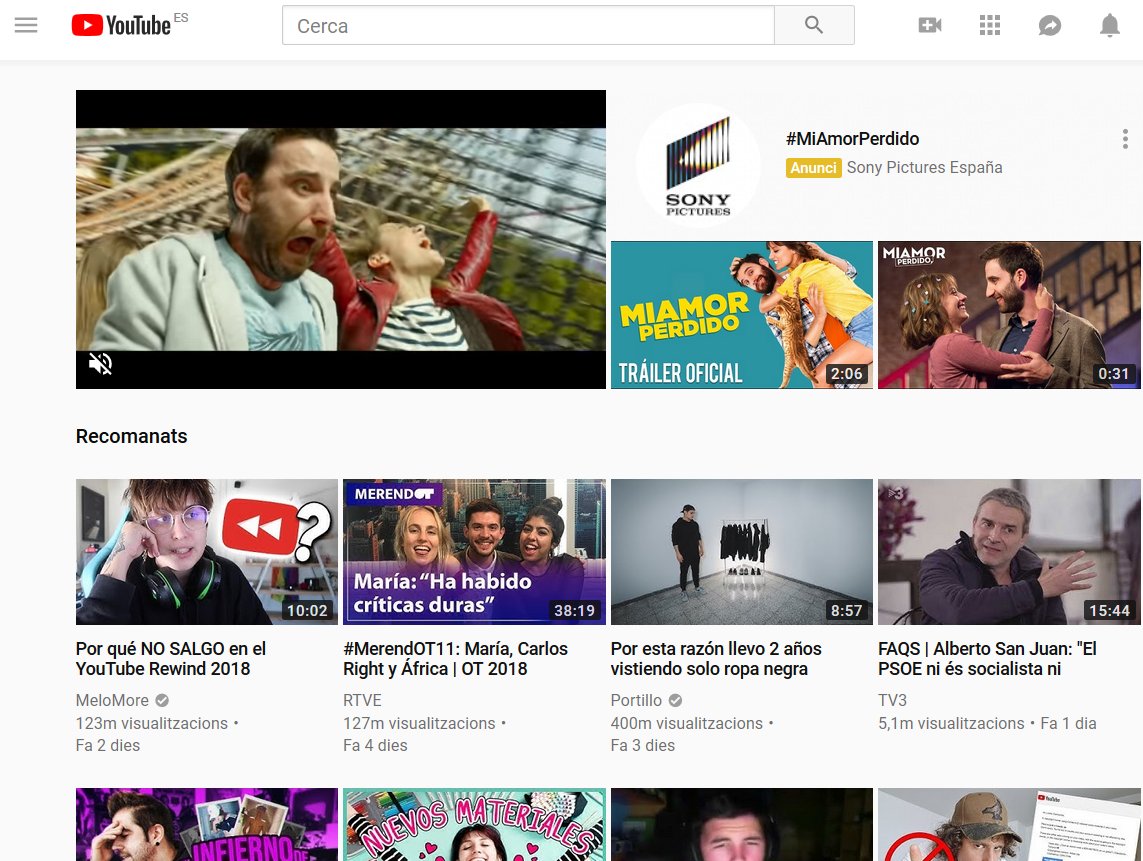Viewport: 1143px width, 861px height.
Task: Click the 'Fa 2 dies' upload date text
Action: coord(108,745)
